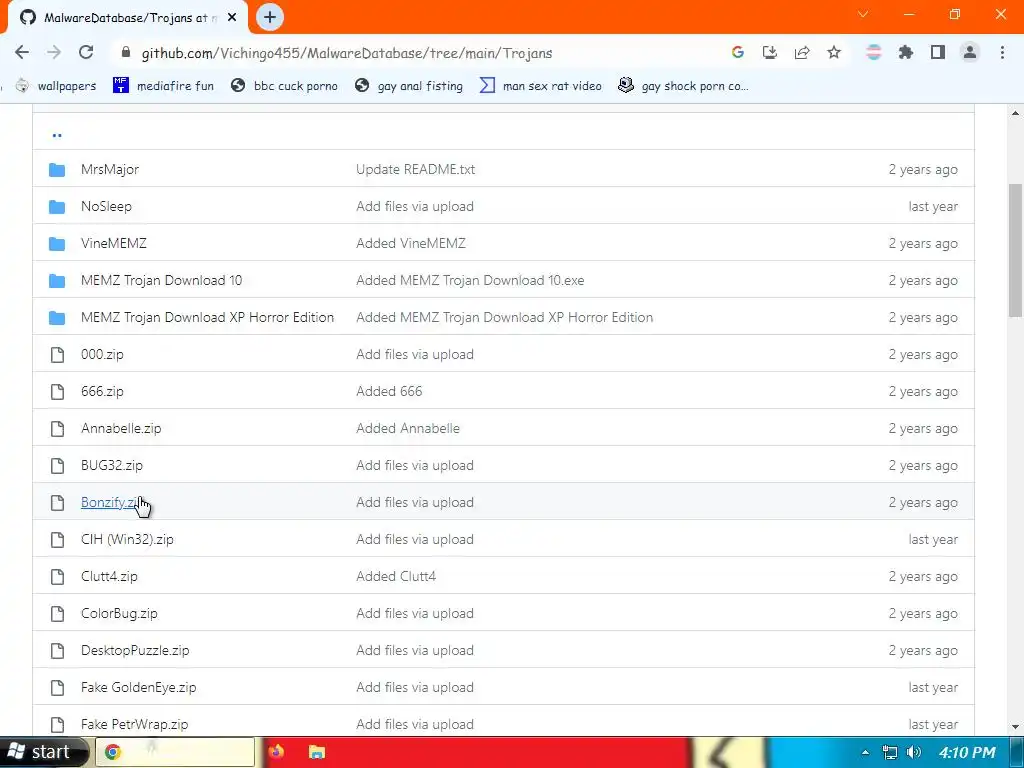Toggle the browser side panel icon
1024x768 pixels.
point(938,52)
